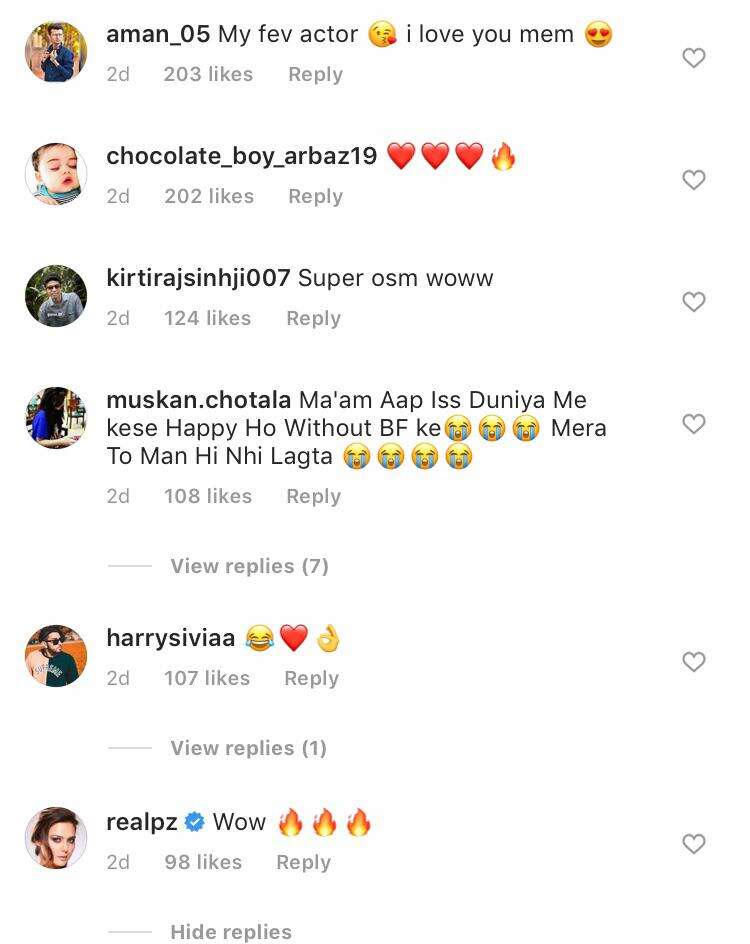Like realpz's Wow comment
Screen dimensions: 750x944
tap(693, 844)
